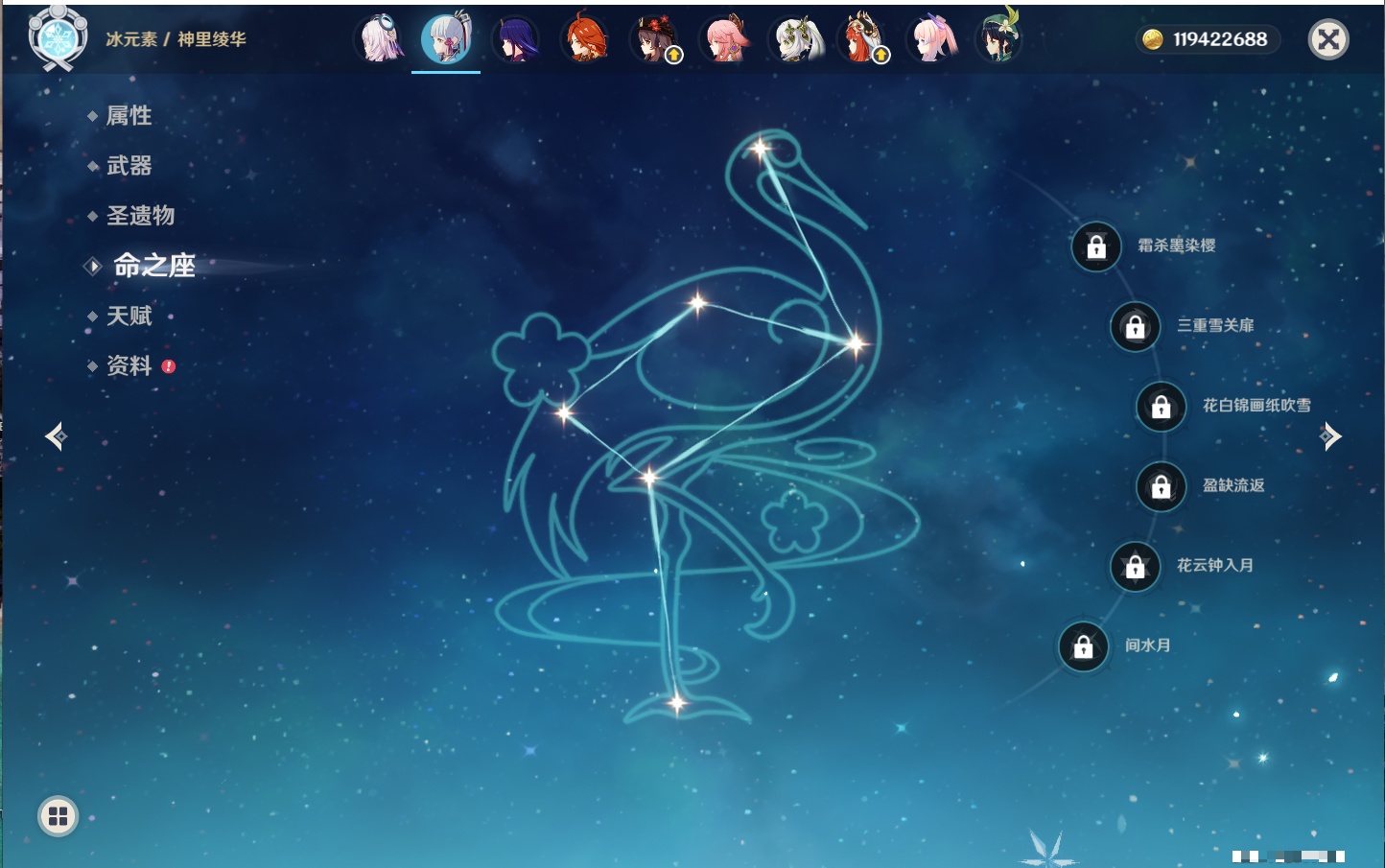Switch to the Hu Tao portrait with flower hat
This screenshot has width=1385, height=868.
(x=655, y=39)
